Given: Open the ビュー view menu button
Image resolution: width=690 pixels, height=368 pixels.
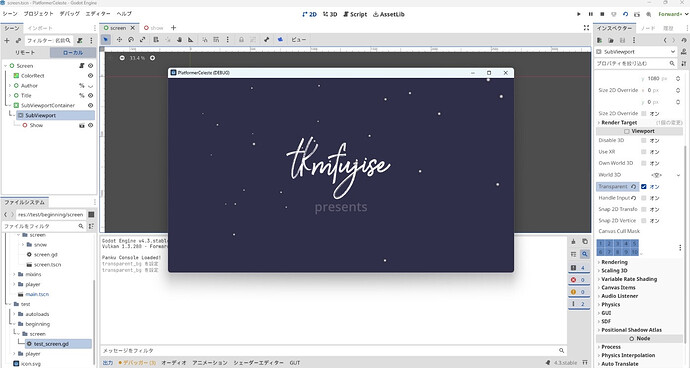Looking at the screenshot, I should tap(298, 40).
